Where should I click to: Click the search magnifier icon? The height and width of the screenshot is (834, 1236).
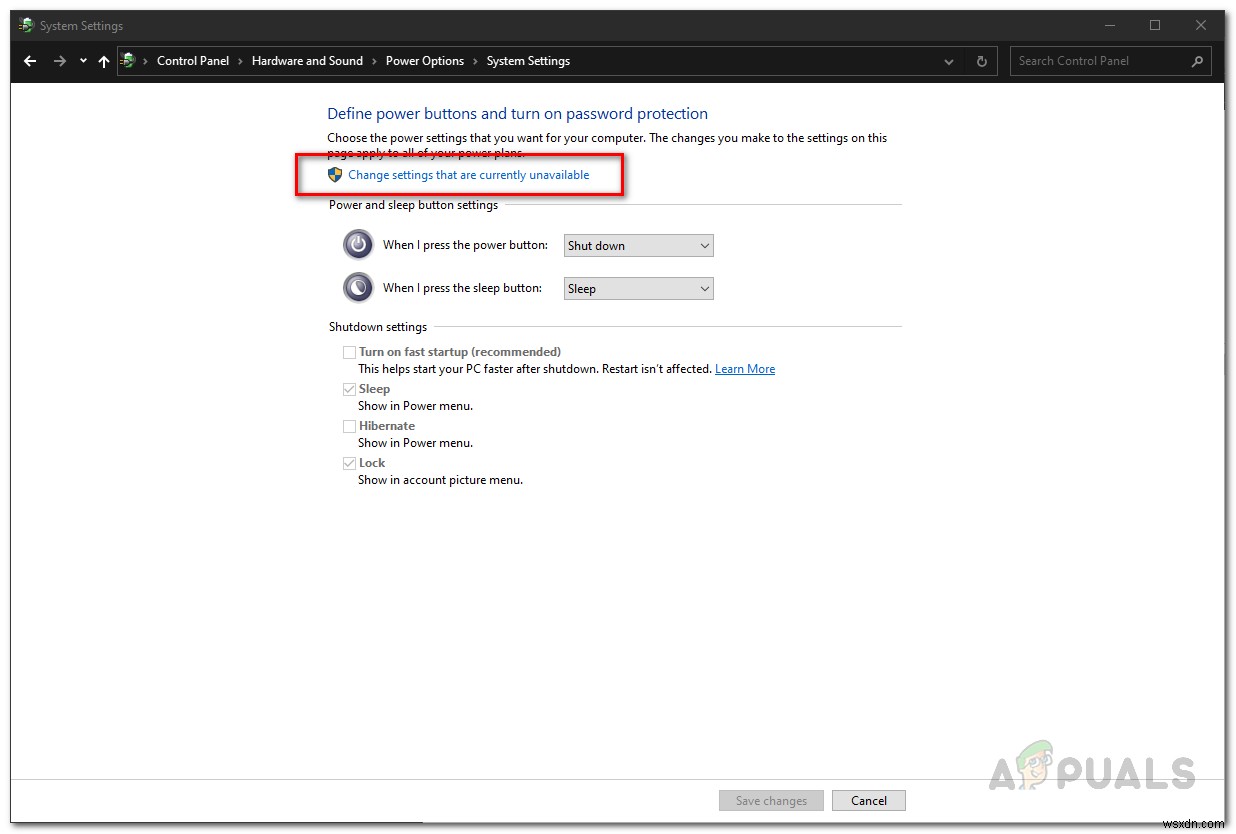1196,61
